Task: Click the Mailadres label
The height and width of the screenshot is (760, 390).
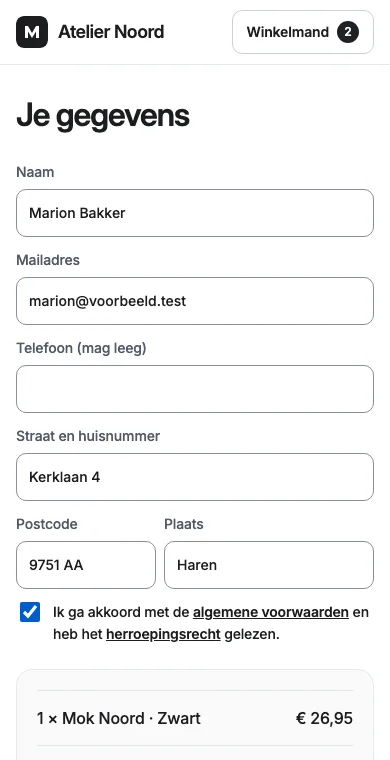Action: coord(48,260)
